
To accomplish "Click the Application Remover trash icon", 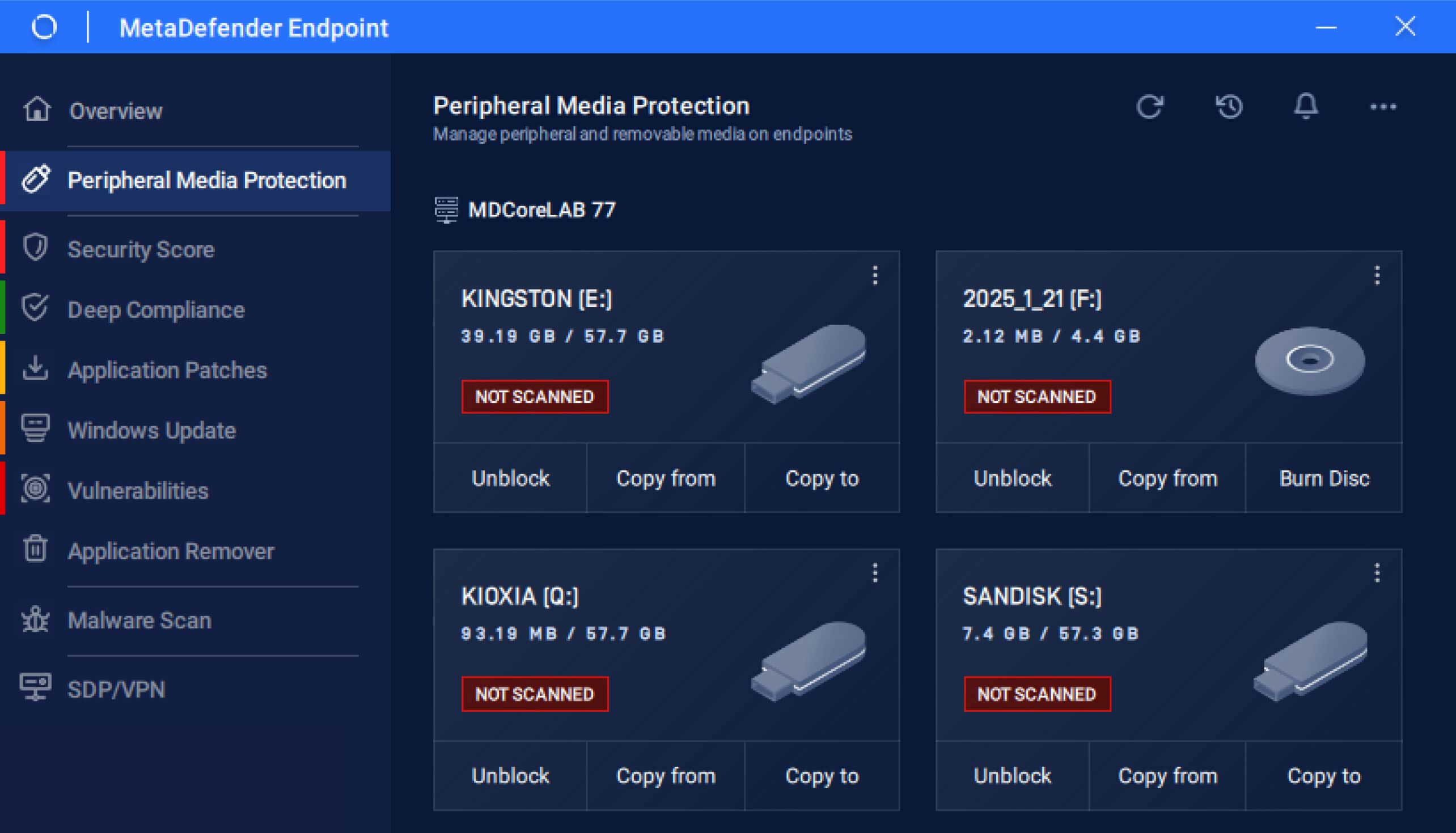I will point(35,550).
